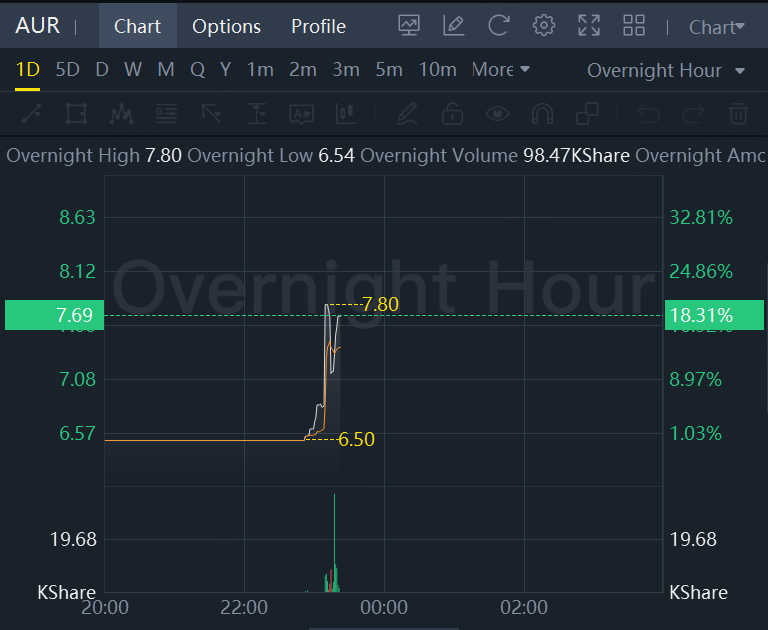Expand the Chart dropdown at top right

tap(717, 27)
